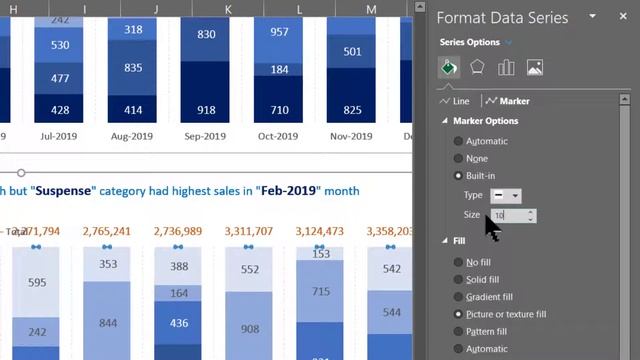This screenshot has height=360, width=640.
Task: Decrease the marker size with down arrow
Action: tap(530, 219)
